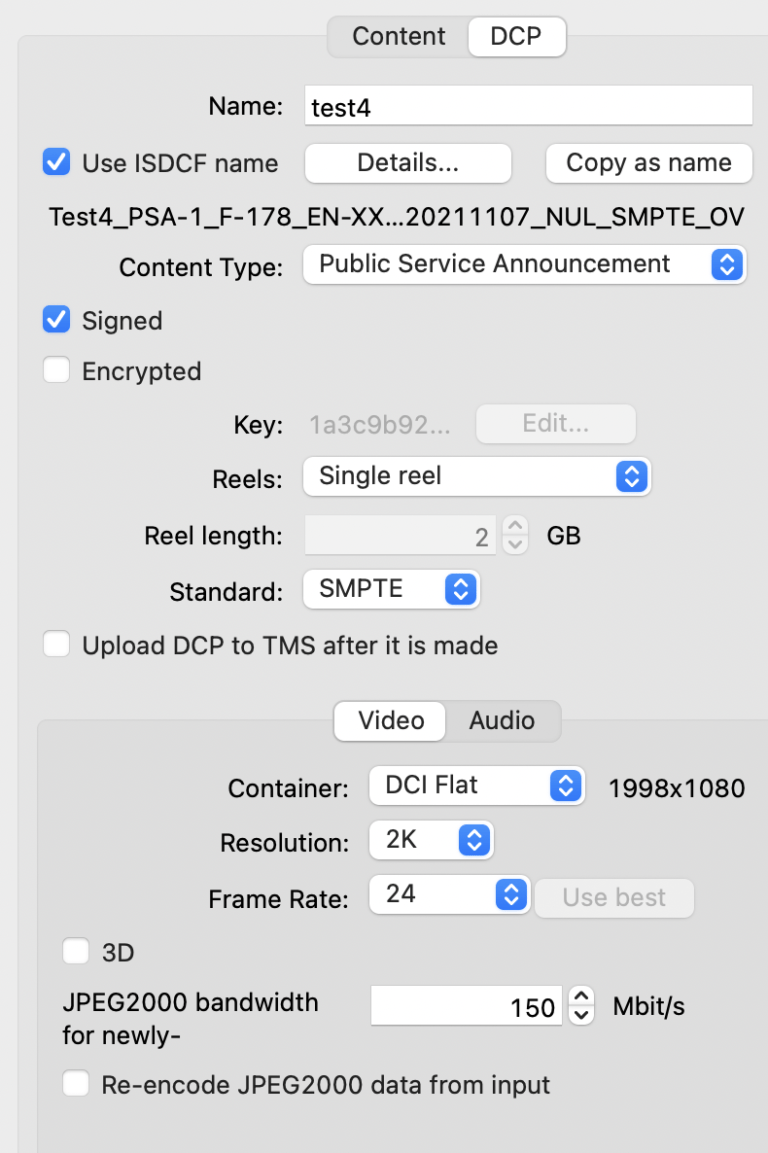Increase the JPEG2000 bandwidth with the stepper
Image resolution: width=768 pixels, height=1153 pixels.
click(580, 999)
